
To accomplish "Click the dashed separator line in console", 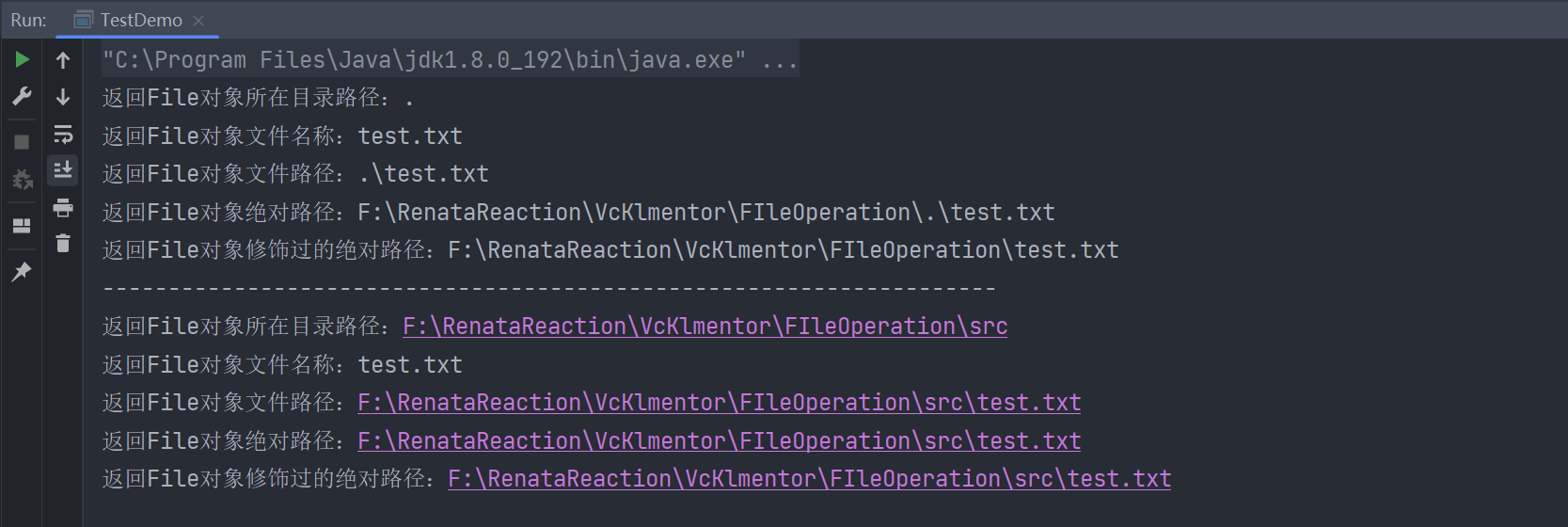I will tap(548, 289).
